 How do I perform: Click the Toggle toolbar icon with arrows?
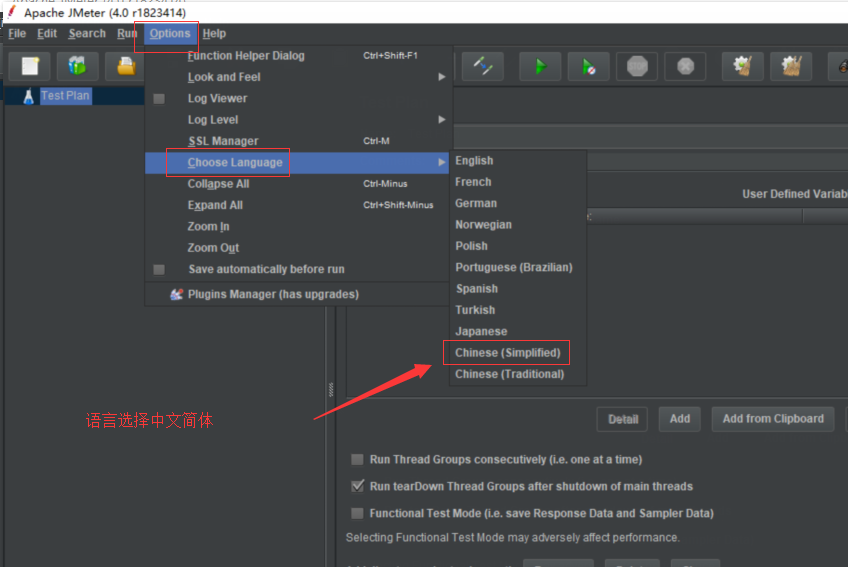click(x=482, y=67)
